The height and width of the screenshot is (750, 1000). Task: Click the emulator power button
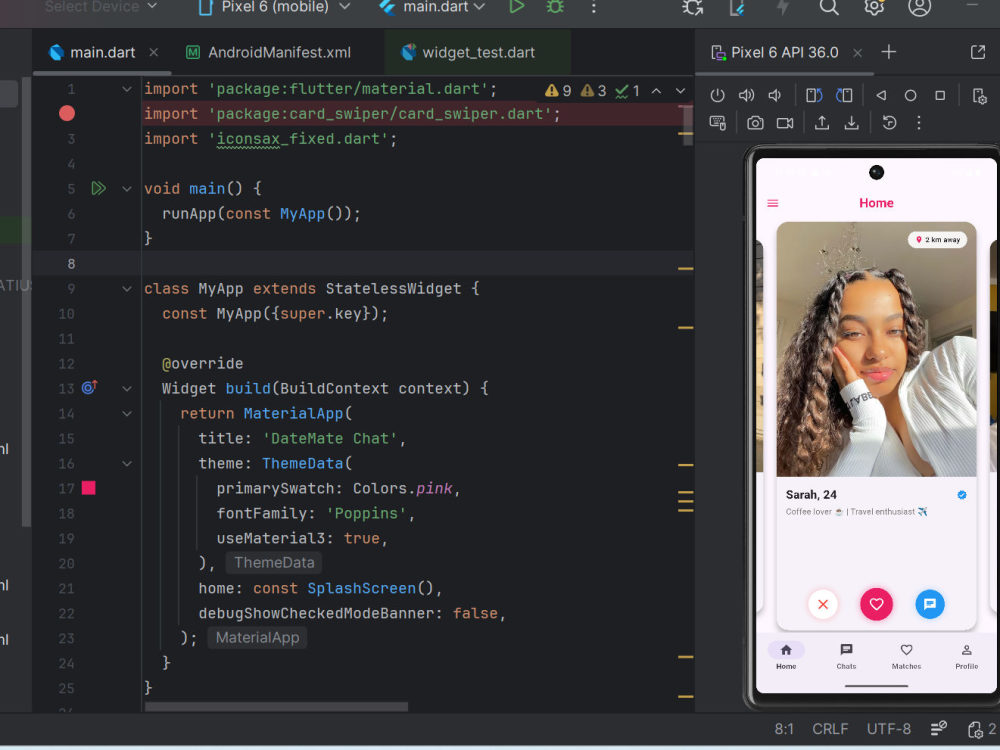click(717, 96)
